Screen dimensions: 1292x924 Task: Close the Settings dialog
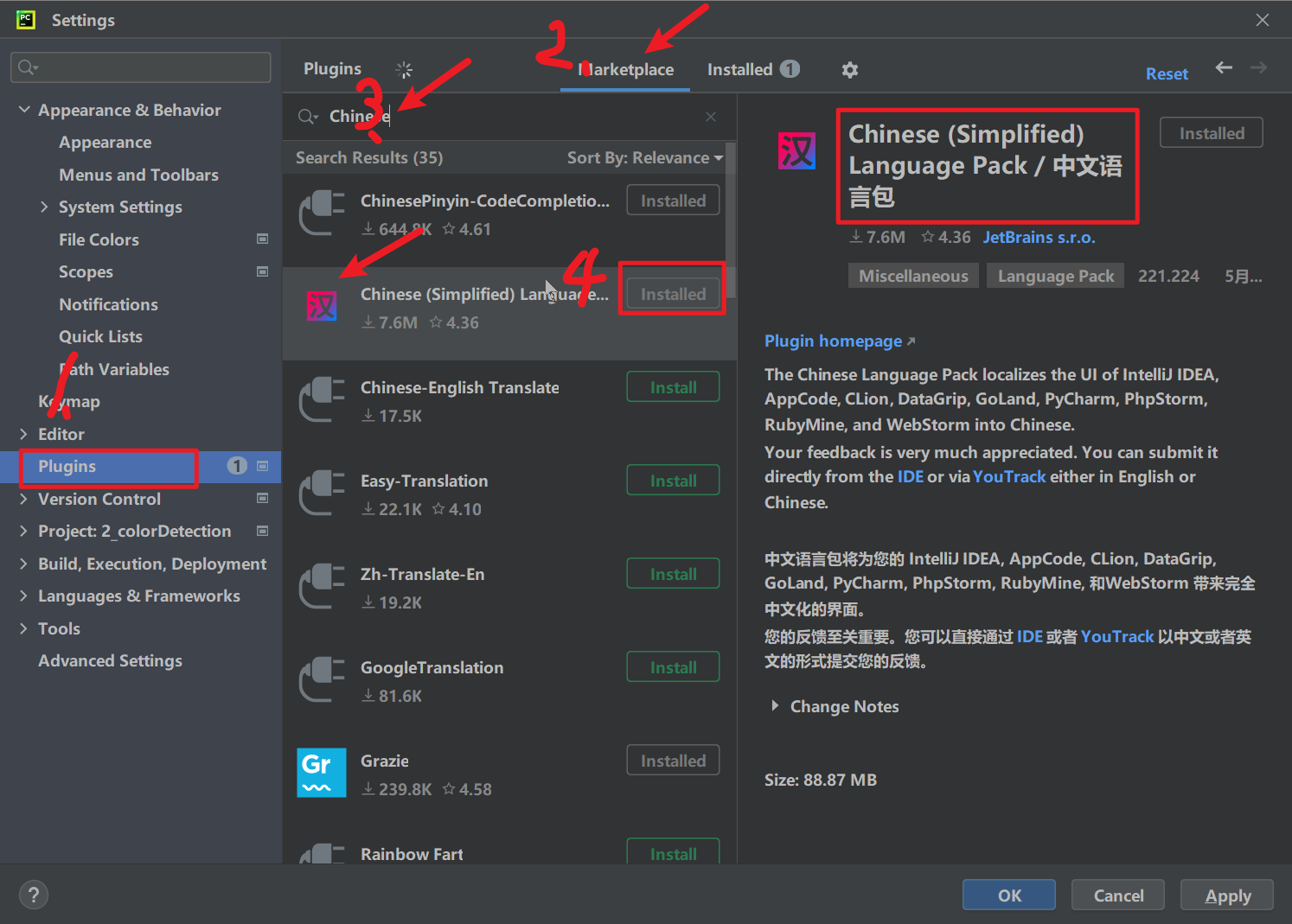[1263, 20]
